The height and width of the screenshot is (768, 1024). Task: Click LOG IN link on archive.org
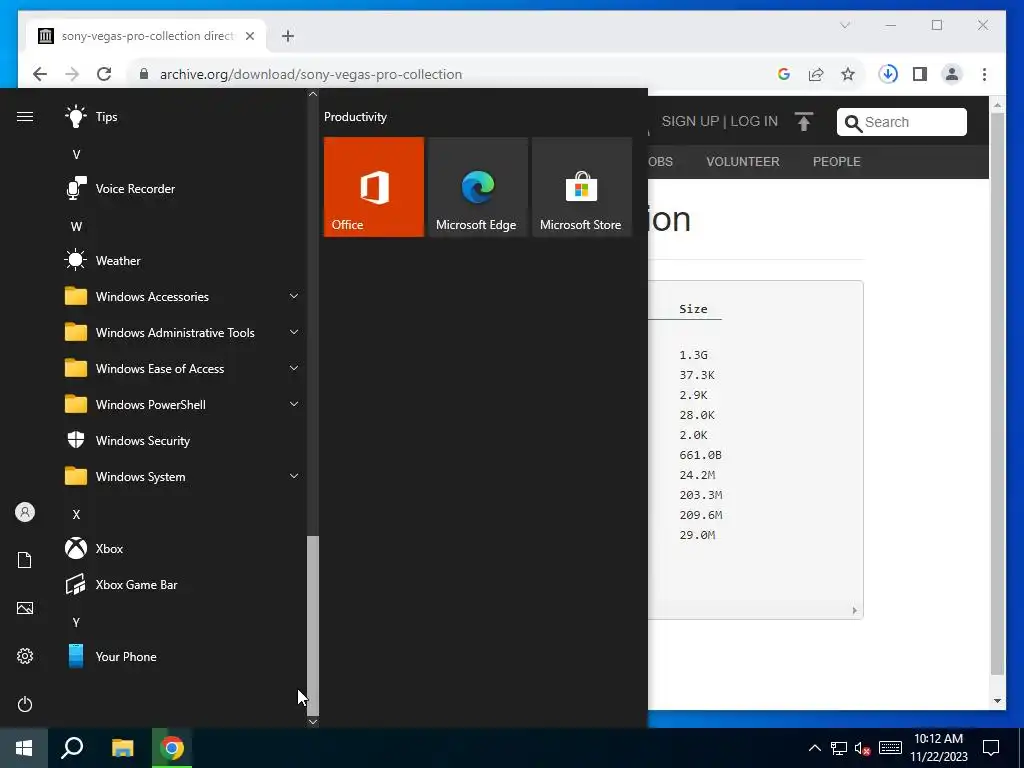pos(754,121)
